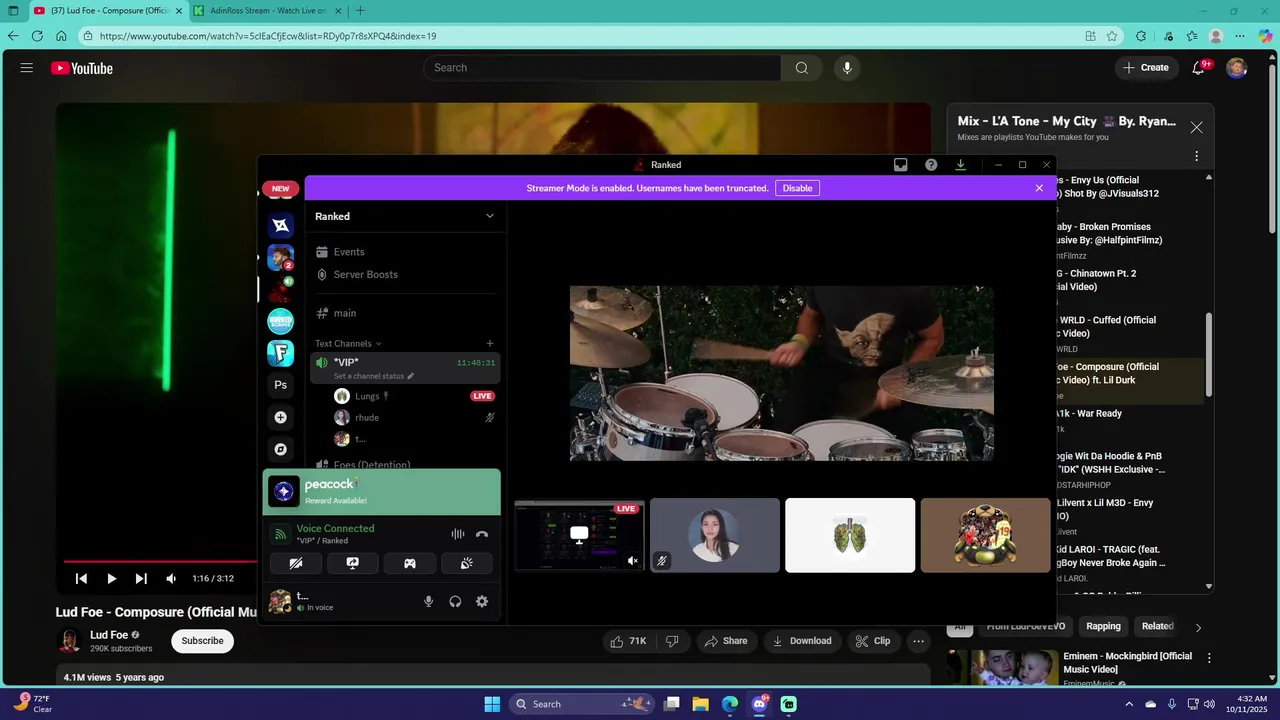
Task: Select the round teal server icon
Action: click(x=280, y=321)
